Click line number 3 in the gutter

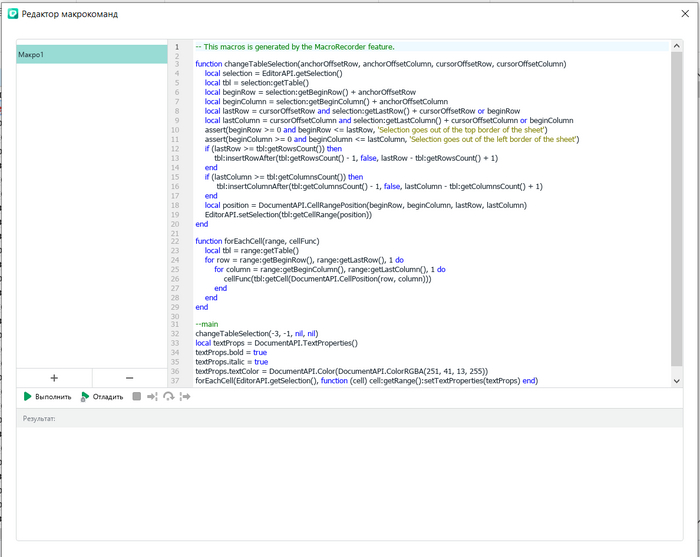[x=177, y=63]
